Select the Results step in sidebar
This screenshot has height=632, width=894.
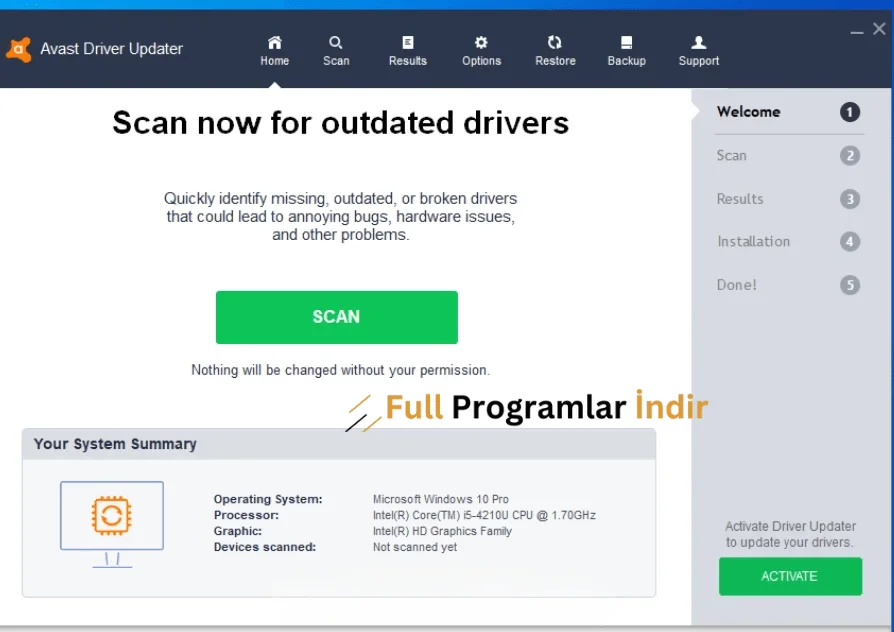click(739, 199)
